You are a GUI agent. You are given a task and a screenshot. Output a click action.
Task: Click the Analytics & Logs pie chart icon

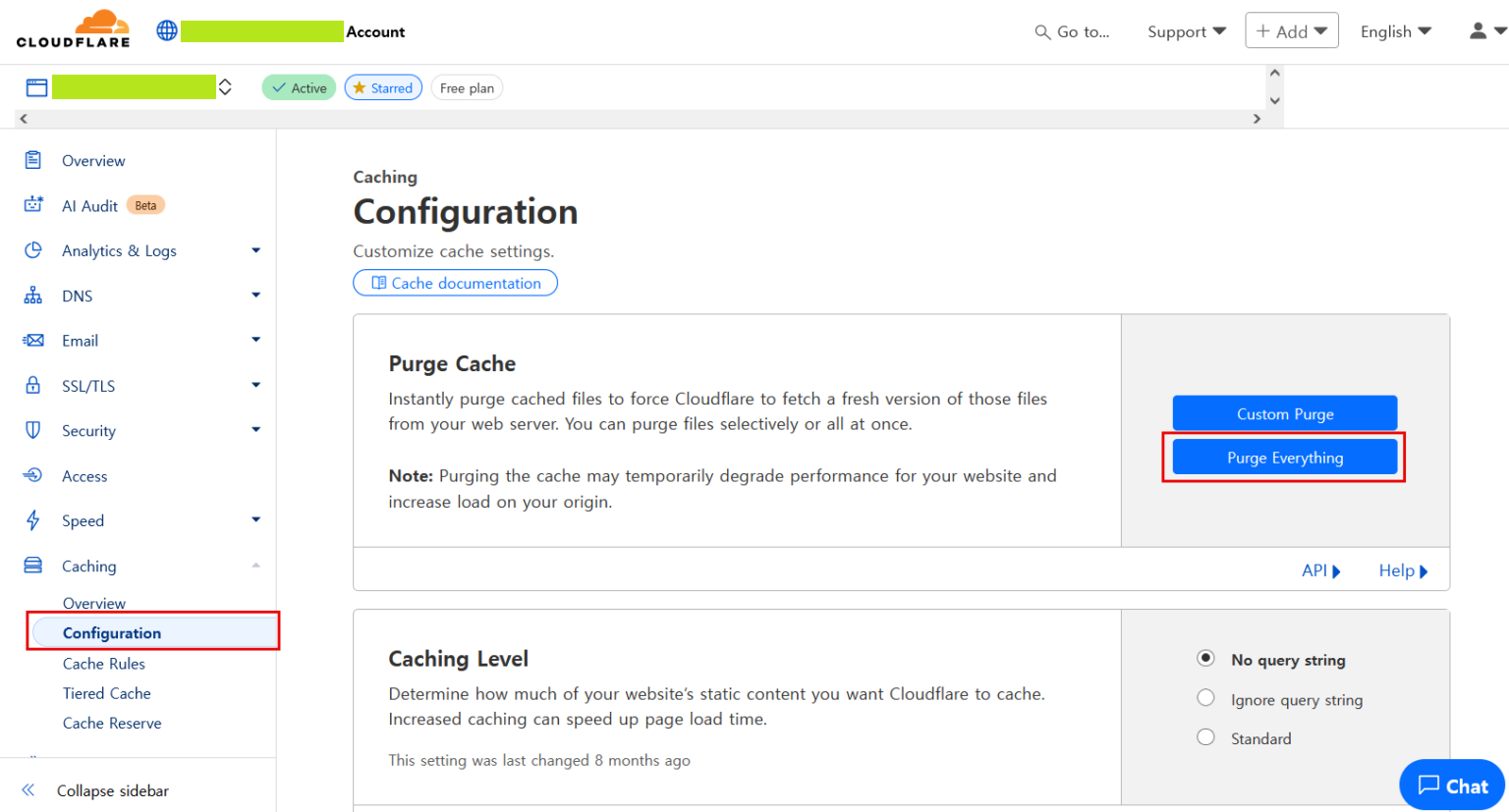click(33, 249)
